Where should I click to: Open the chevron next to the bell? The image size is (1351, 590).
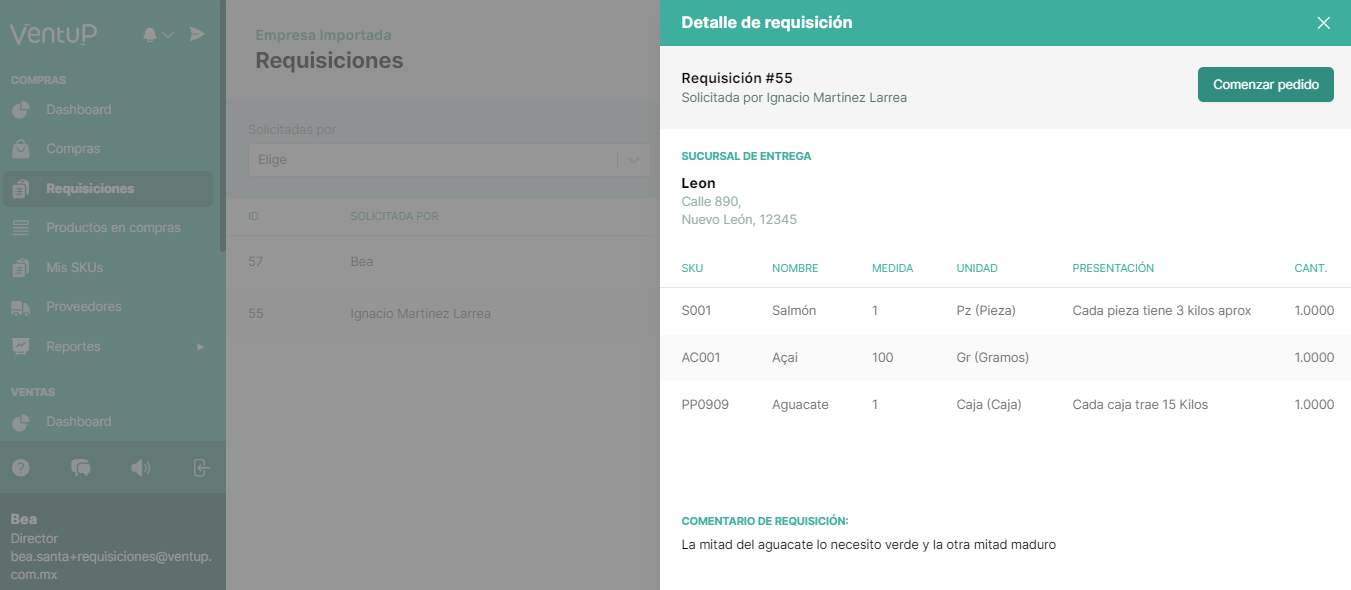point(166,33)
